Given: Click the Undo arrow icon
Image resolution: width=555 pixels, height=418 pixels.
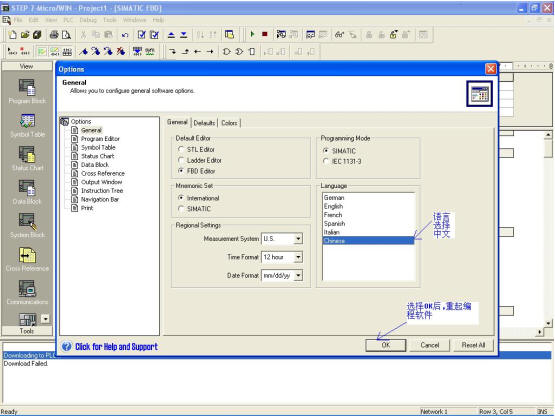Looking at the screenshot, I should [x=125, y=35].
